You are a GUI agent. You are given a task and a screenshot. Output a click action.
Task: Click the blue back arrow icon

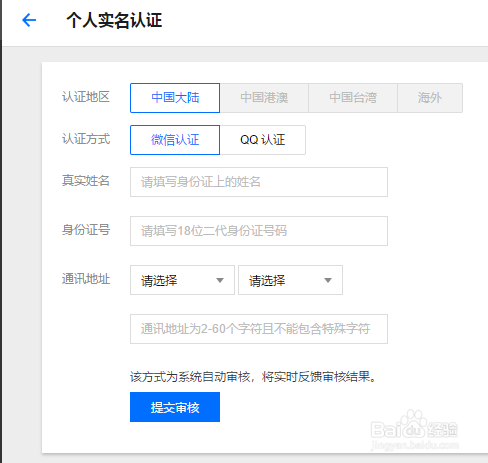(x=29, y=20)
